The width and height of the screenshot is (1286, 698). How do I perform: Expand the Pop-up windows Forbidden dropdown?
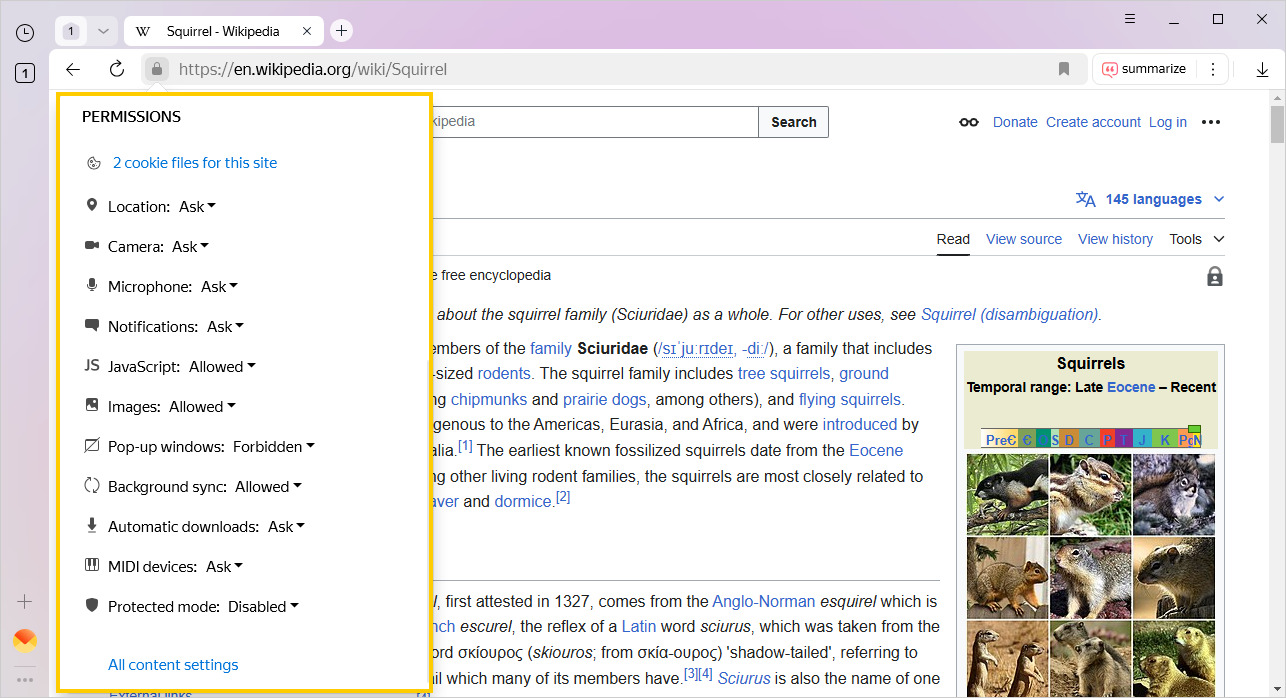coord(274,446)
